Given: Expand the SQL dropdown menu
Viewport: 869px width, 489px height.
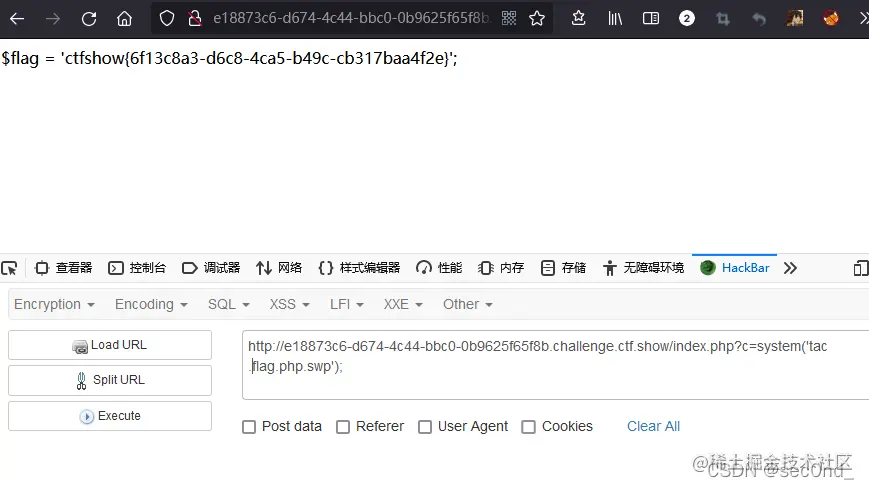Looking at the screenshot, I should tap(229, 304).
